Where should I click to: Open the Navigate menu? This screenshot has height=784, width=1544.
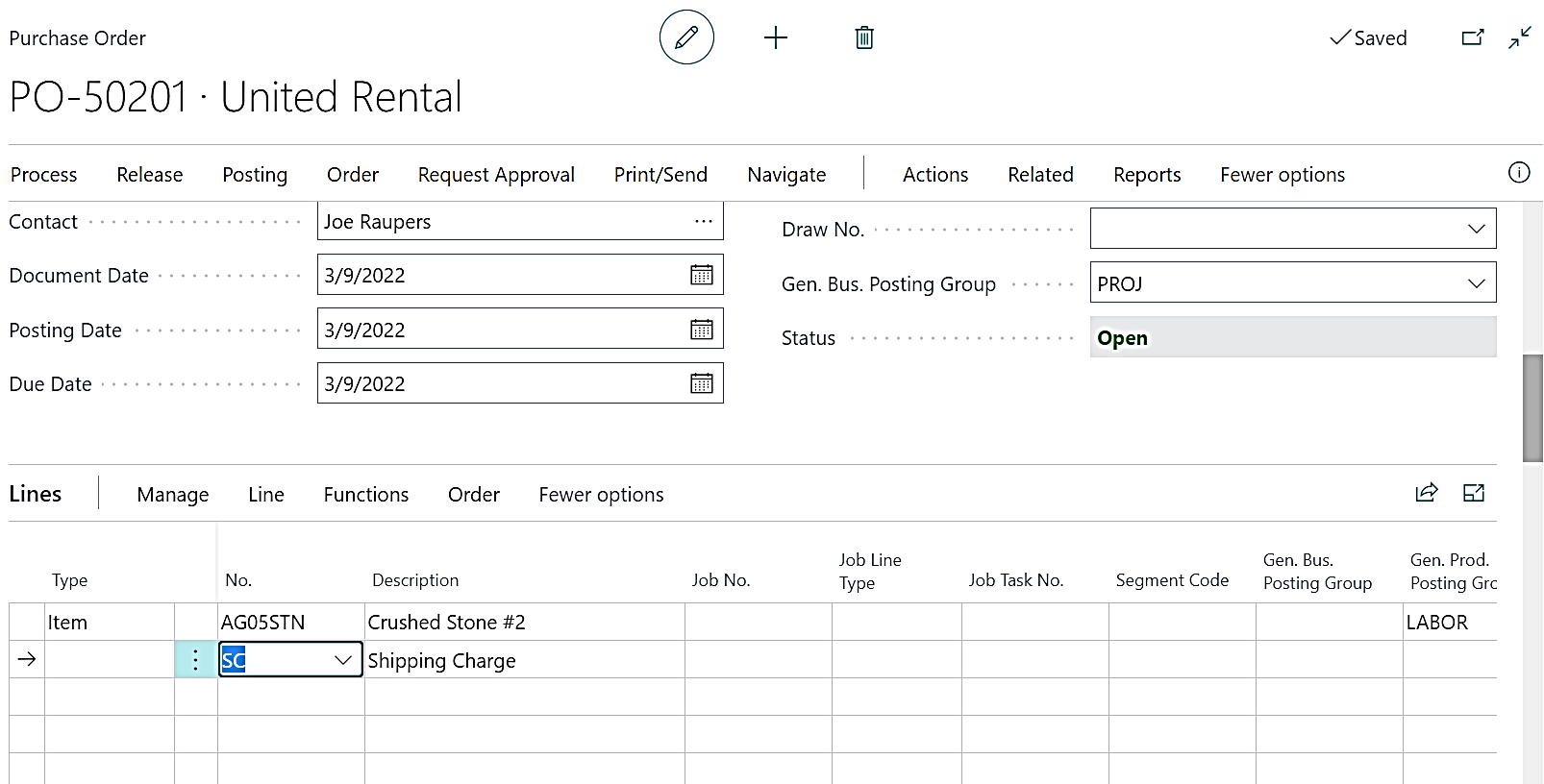(x=786, y=174)
